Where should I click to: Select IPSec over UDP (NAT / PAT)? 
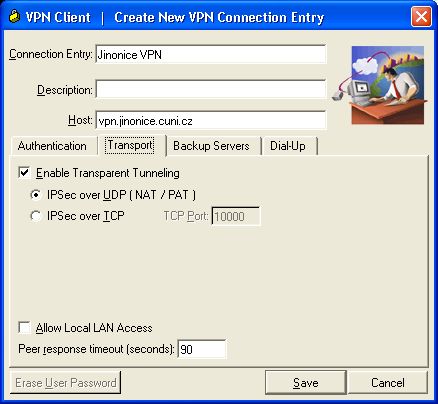point(36,194)
